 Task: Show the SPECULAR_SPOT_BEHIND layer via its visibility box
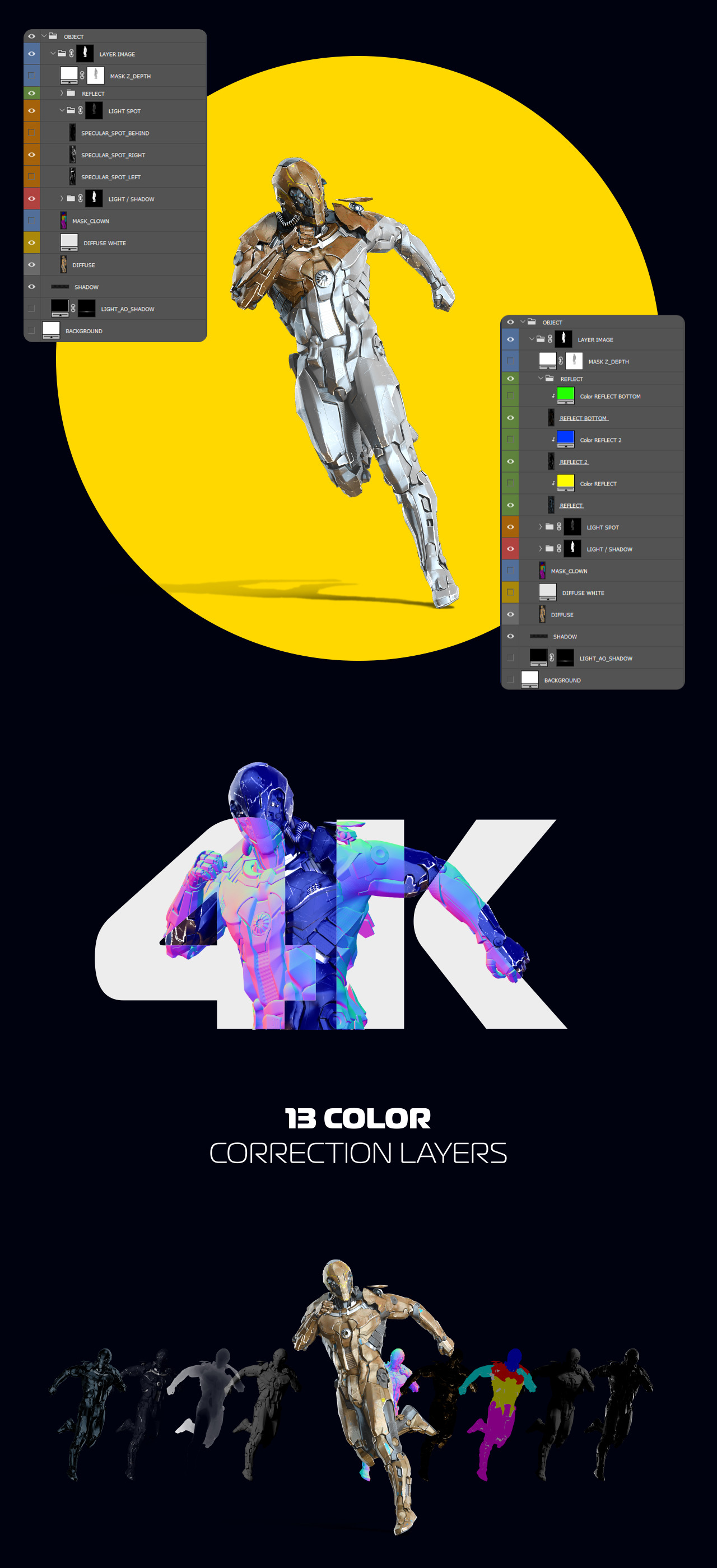click(x=31, y=133)
